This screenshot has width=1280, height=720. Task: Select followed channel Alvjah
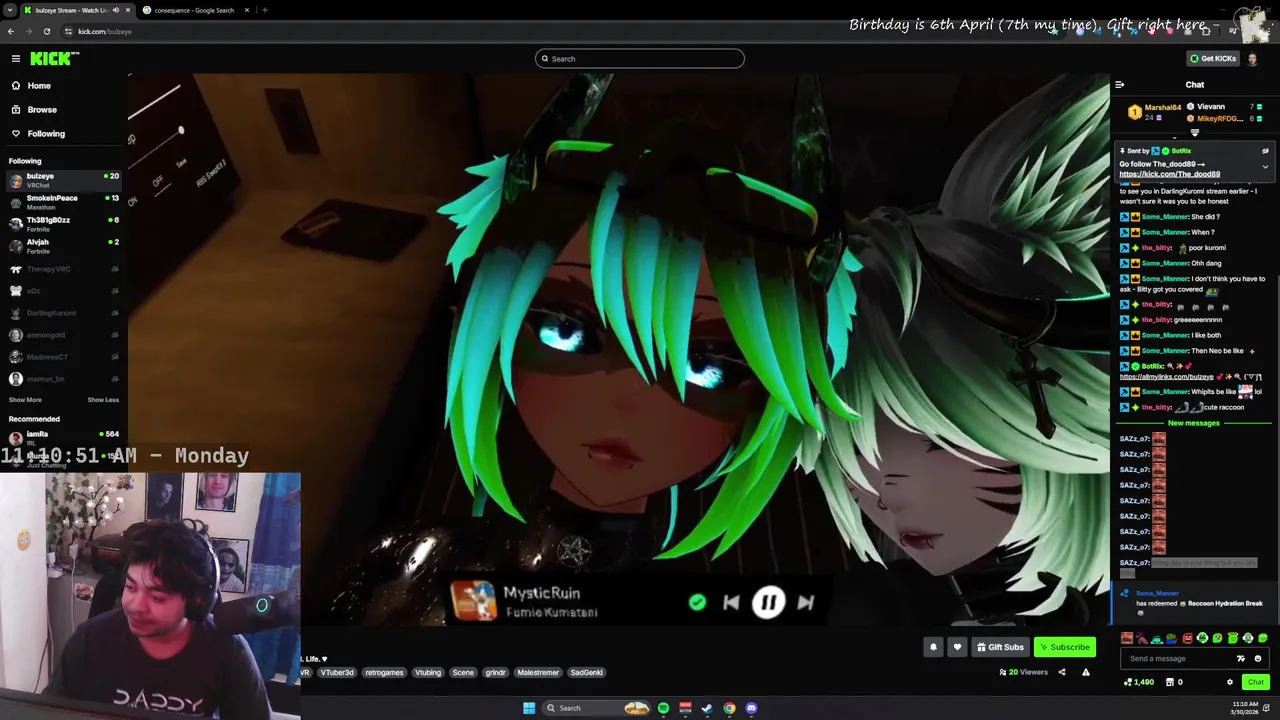click(x=63, y=246)
